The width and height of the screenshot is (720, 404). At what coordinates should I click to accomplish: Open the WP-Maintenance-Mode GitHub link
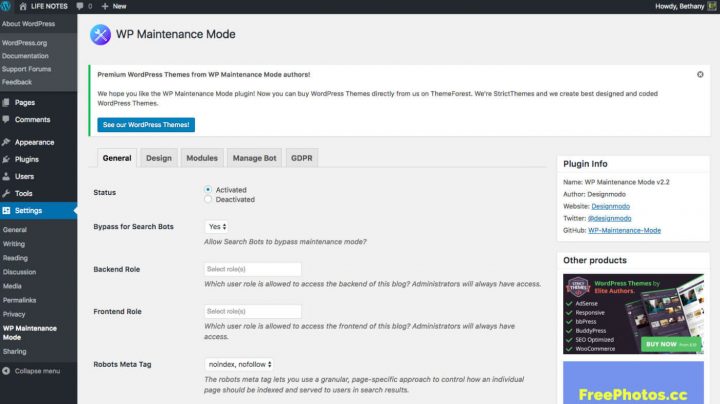point(624,230)
